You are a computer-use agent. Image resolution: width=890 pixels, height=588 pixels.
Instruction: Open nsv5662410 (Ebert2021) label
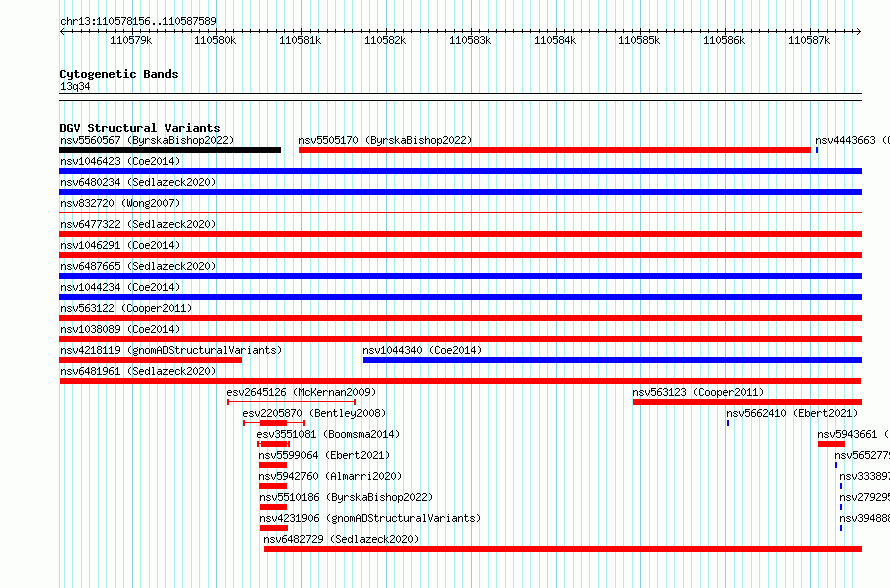tap(793, 413)
